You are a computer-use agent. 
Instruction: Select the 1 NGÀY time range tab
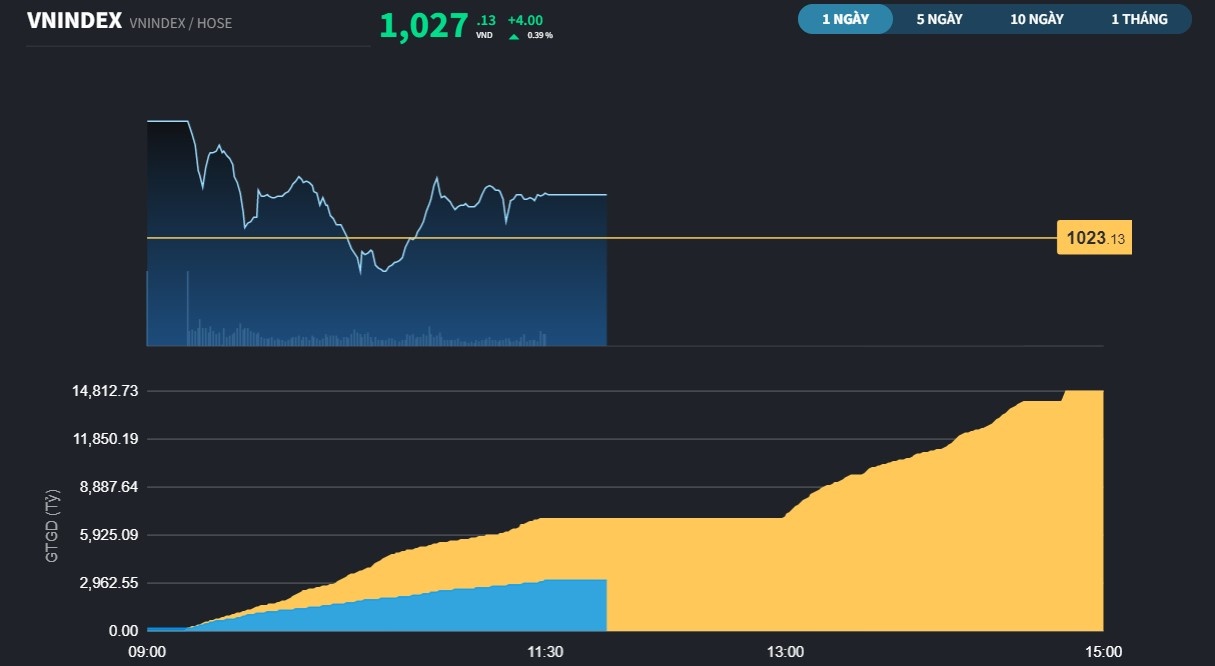point(845,19)
